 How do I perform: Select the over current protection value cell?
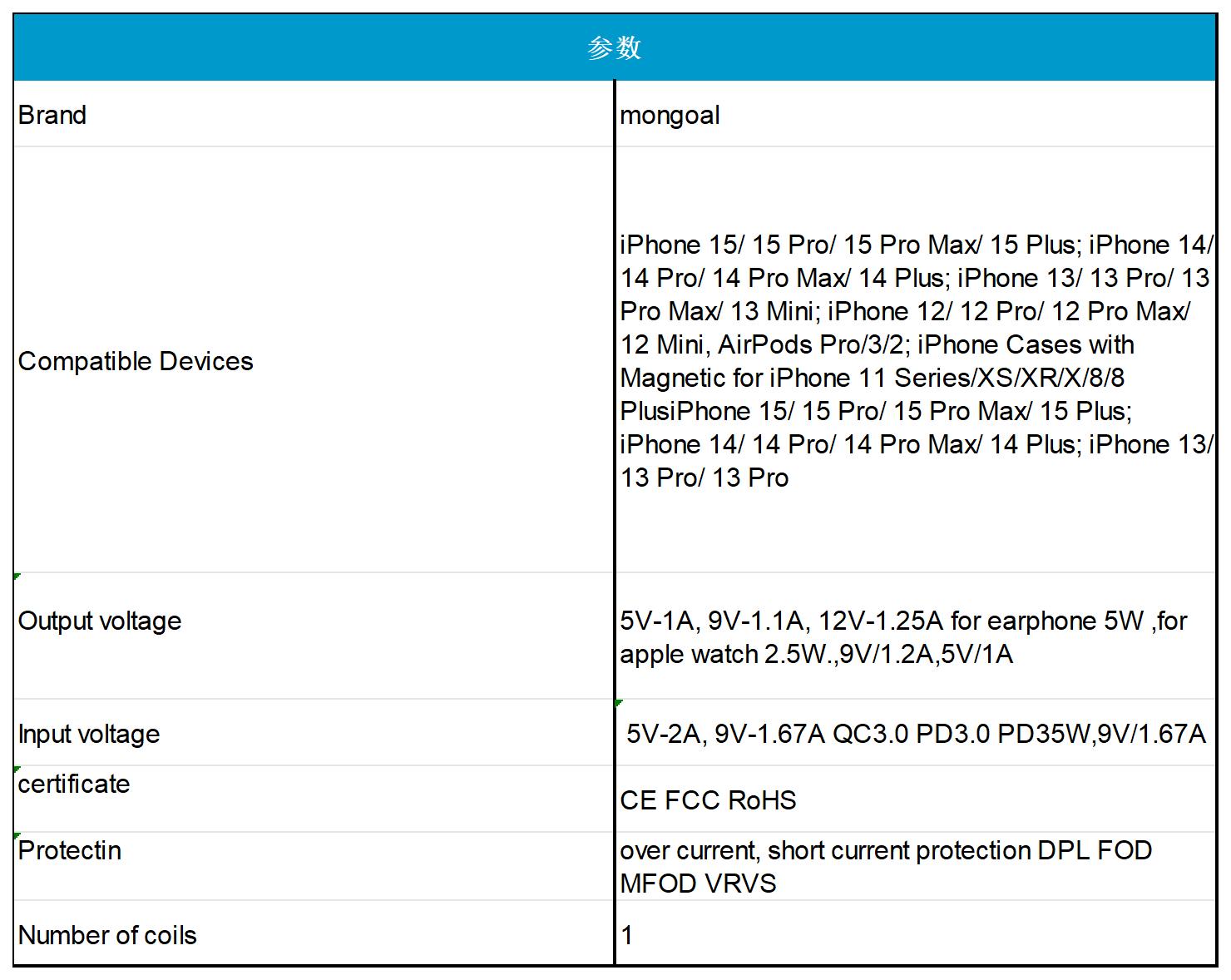pos(916,866)
